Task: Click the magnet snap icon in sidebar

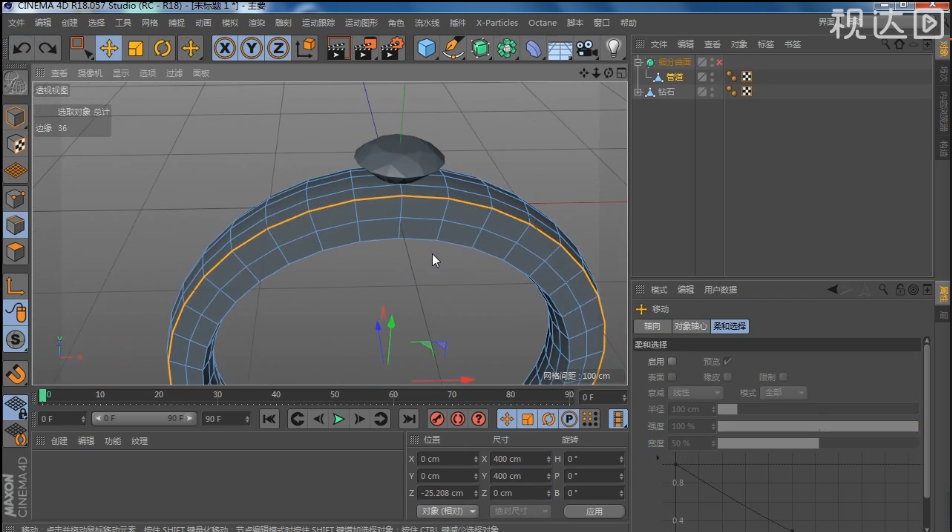Action: pyautogui.click(x=15, y=373)
